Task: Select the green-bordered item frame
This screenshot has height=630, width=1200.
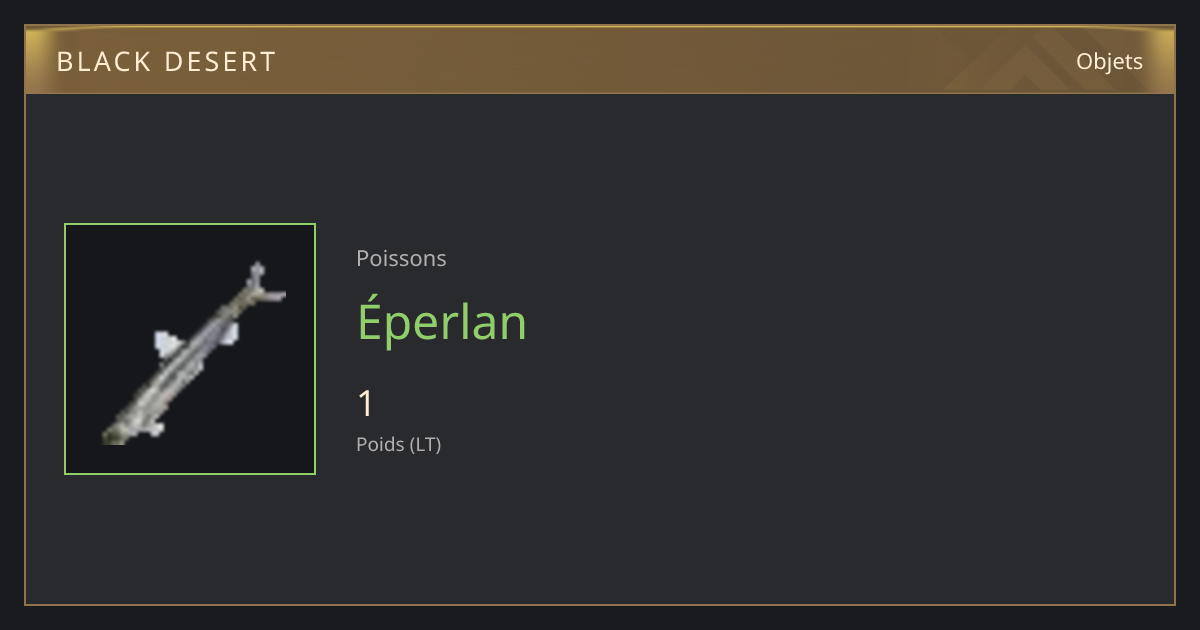Action: pos(190,349)
